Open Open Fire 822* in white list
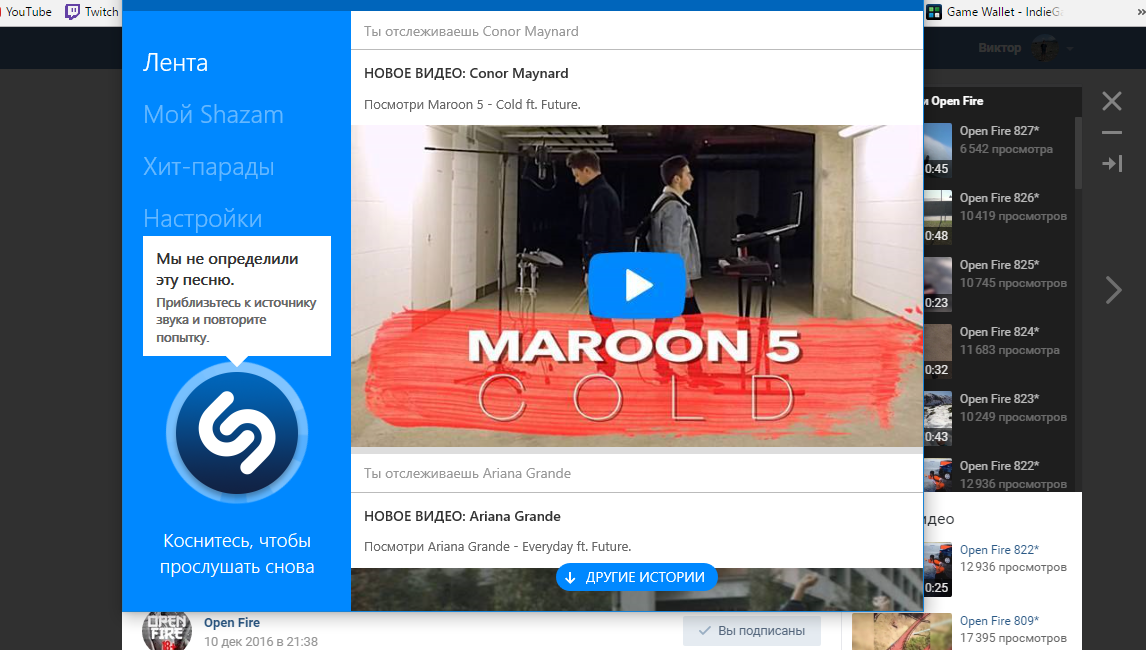Screen dimensions: 1146x650 point(999,550)
